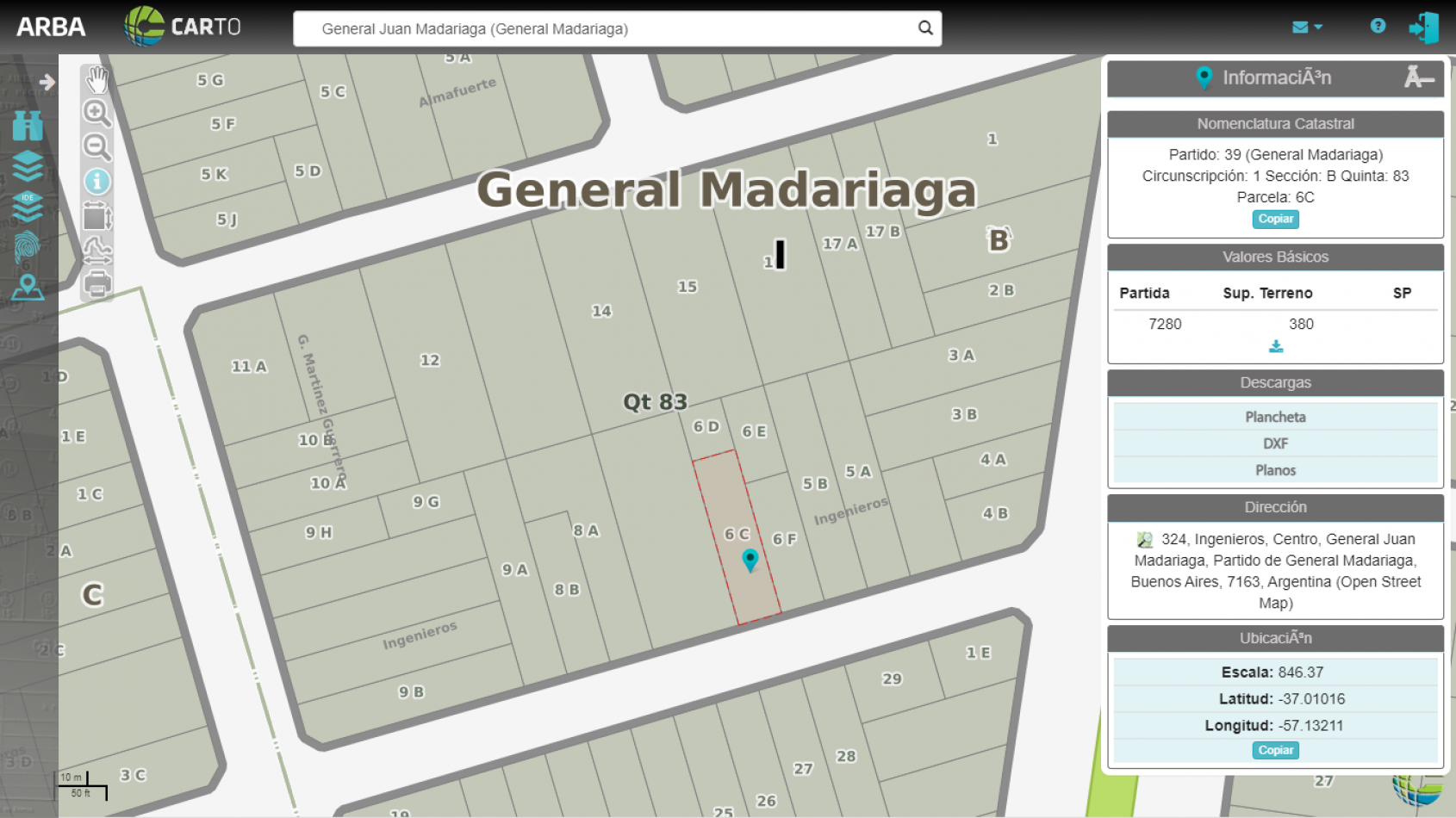
Task: Print the map with the printer icon
Action: point(97,283)
